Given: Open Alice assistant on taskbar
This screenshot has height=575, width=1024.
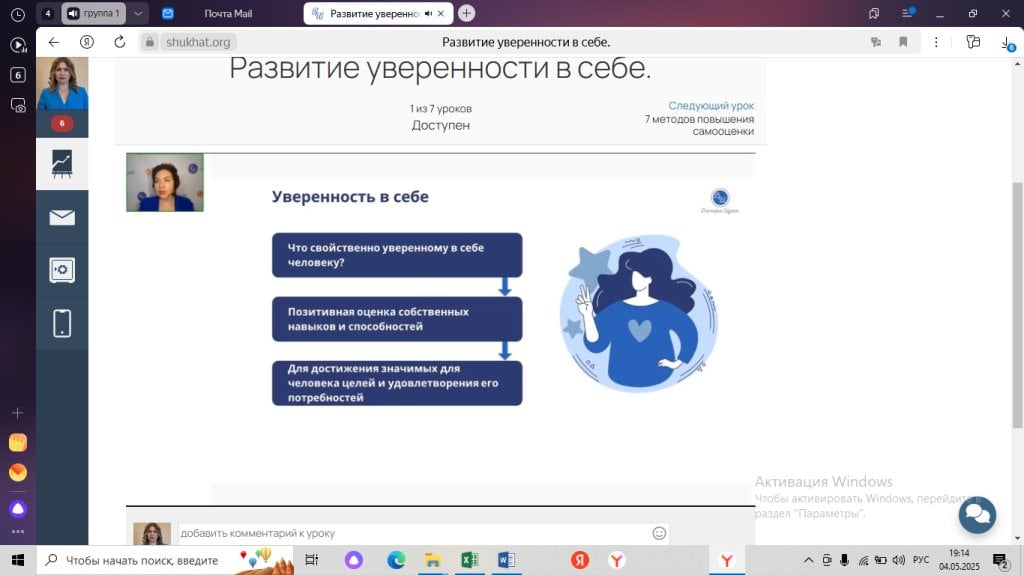Looking at the screenshot, I should click(x=353, y=560).
